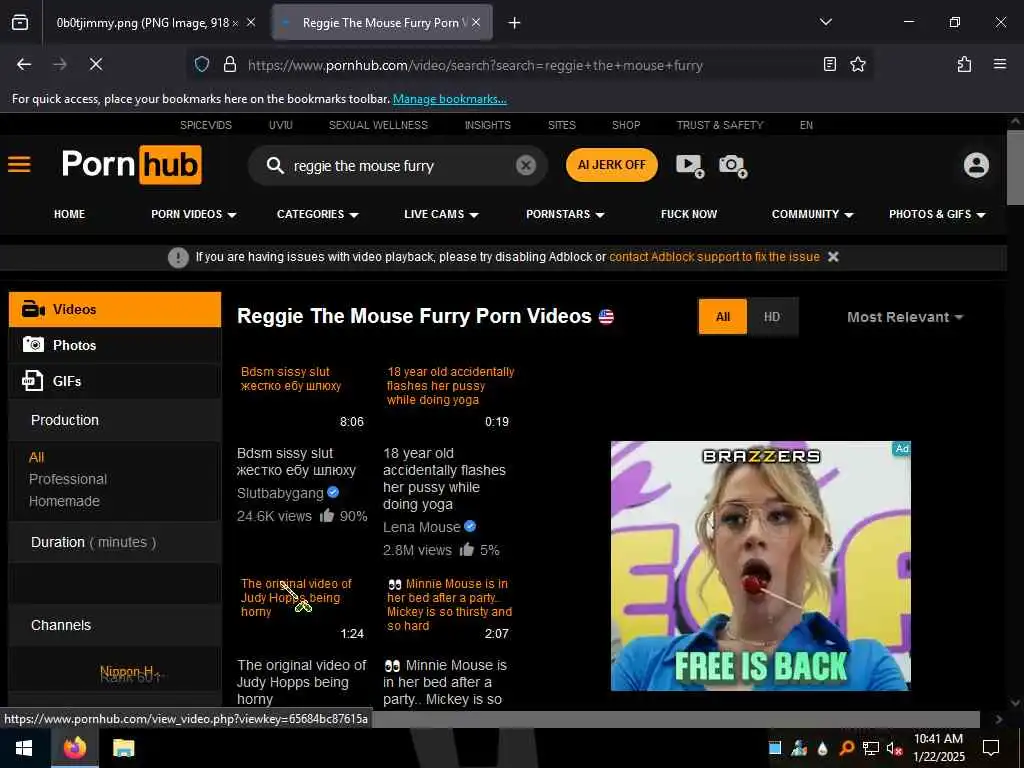Open the Most Relevant sort dropdown
Viewport: 1024px width, 768px height.
904,317
